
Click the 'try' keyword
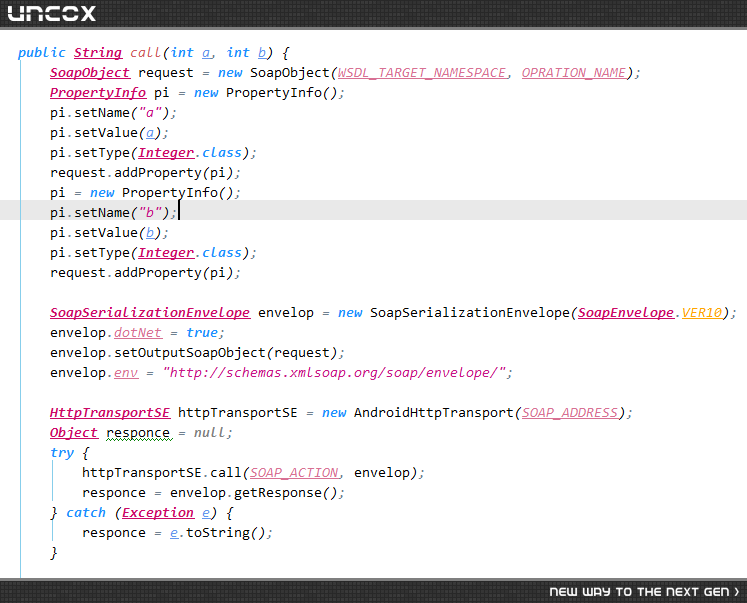62,453
